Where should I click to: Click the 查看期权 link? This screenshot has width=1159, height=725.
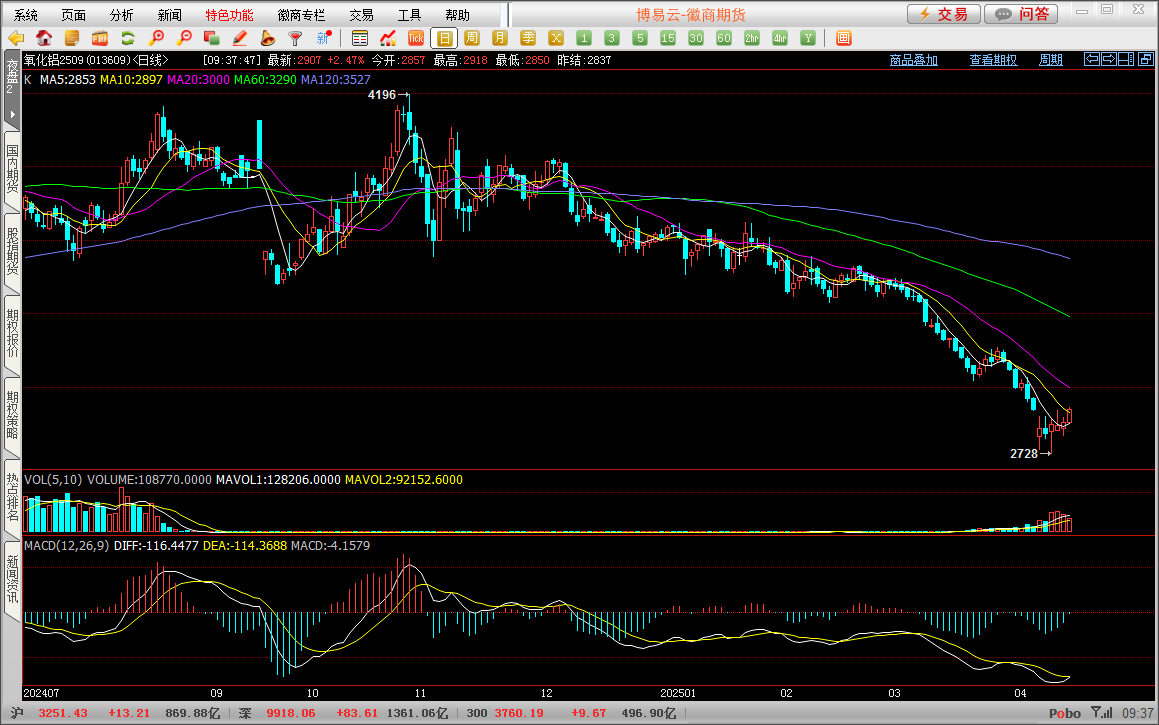point(993,60)
